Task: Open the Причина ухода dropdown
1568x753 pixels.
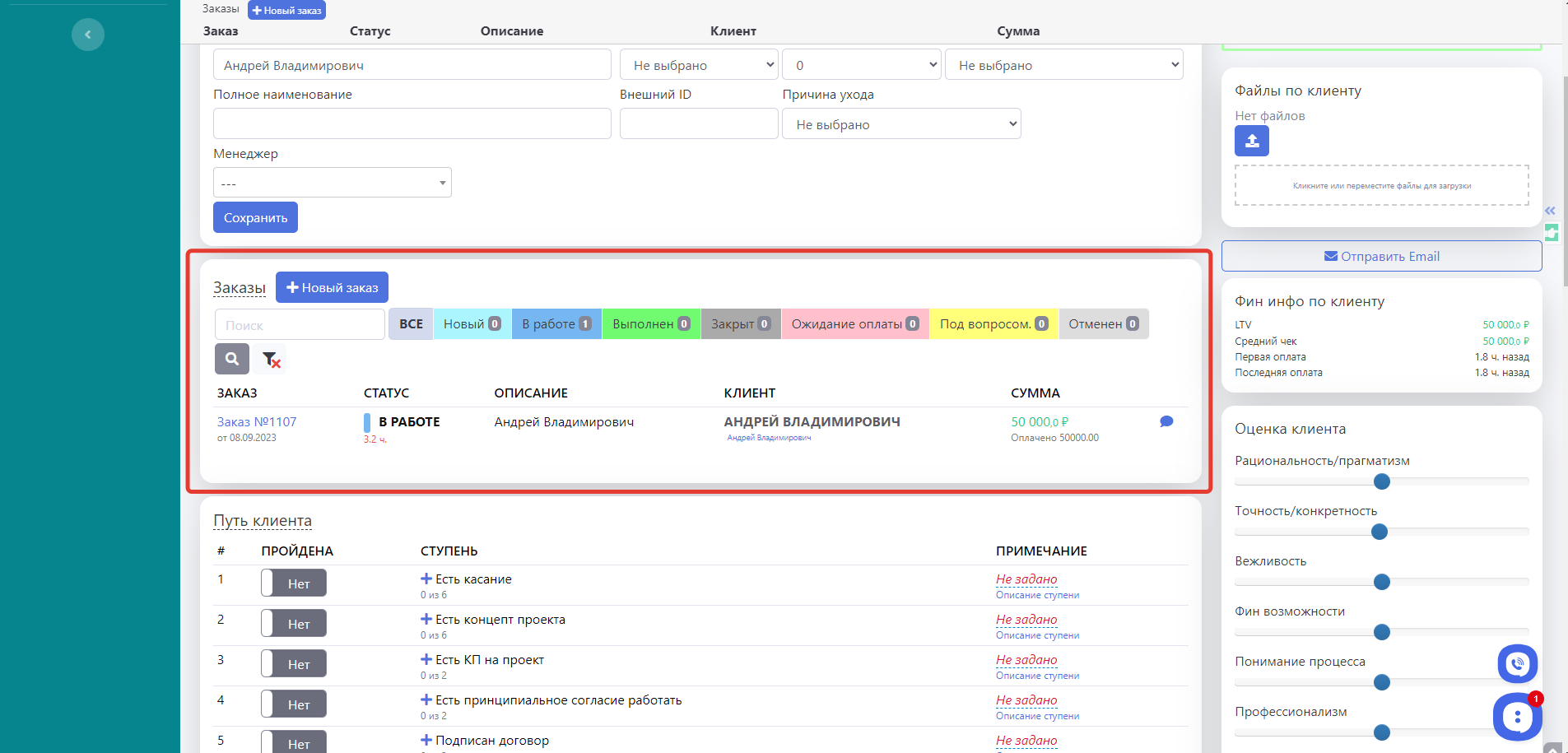Action: tap(901, 124)
